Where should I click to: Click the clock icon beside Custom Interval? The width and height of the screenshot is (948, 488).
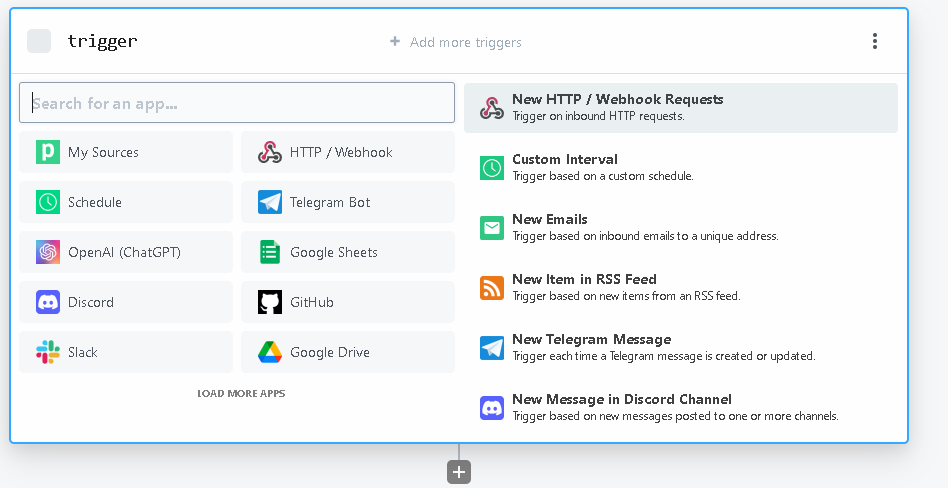(x=492, y=168)
